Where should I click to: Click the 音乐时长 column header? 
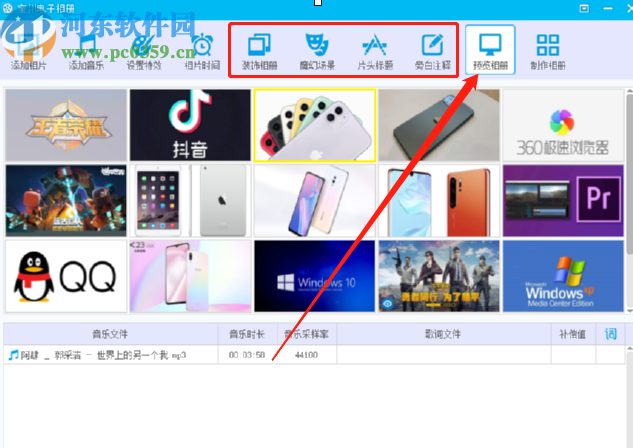click(x=247, y=334)
